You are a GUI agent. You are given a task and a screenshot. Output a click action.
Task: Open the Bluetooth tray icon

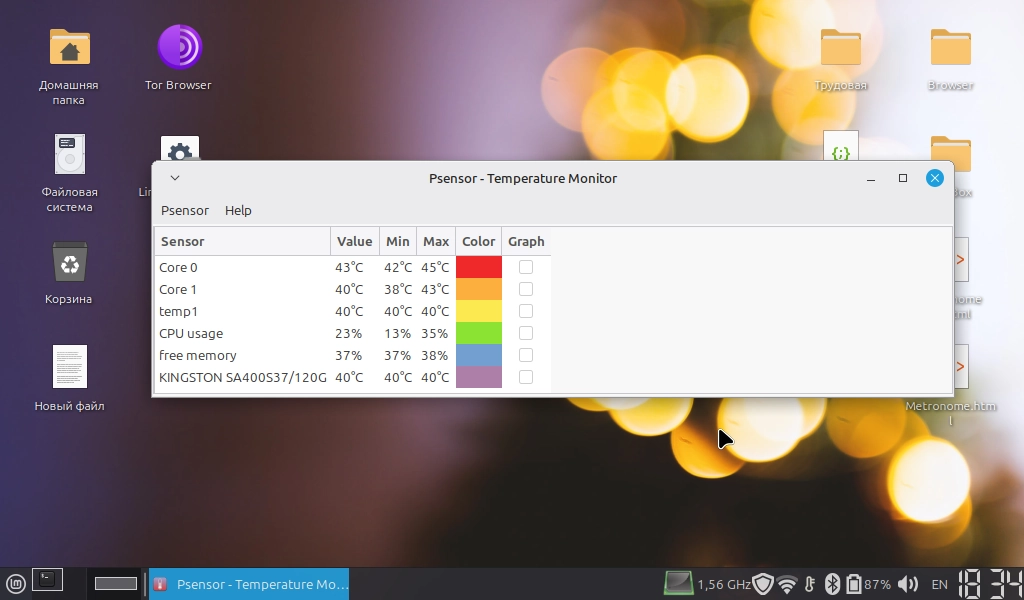tap(832, 584)
